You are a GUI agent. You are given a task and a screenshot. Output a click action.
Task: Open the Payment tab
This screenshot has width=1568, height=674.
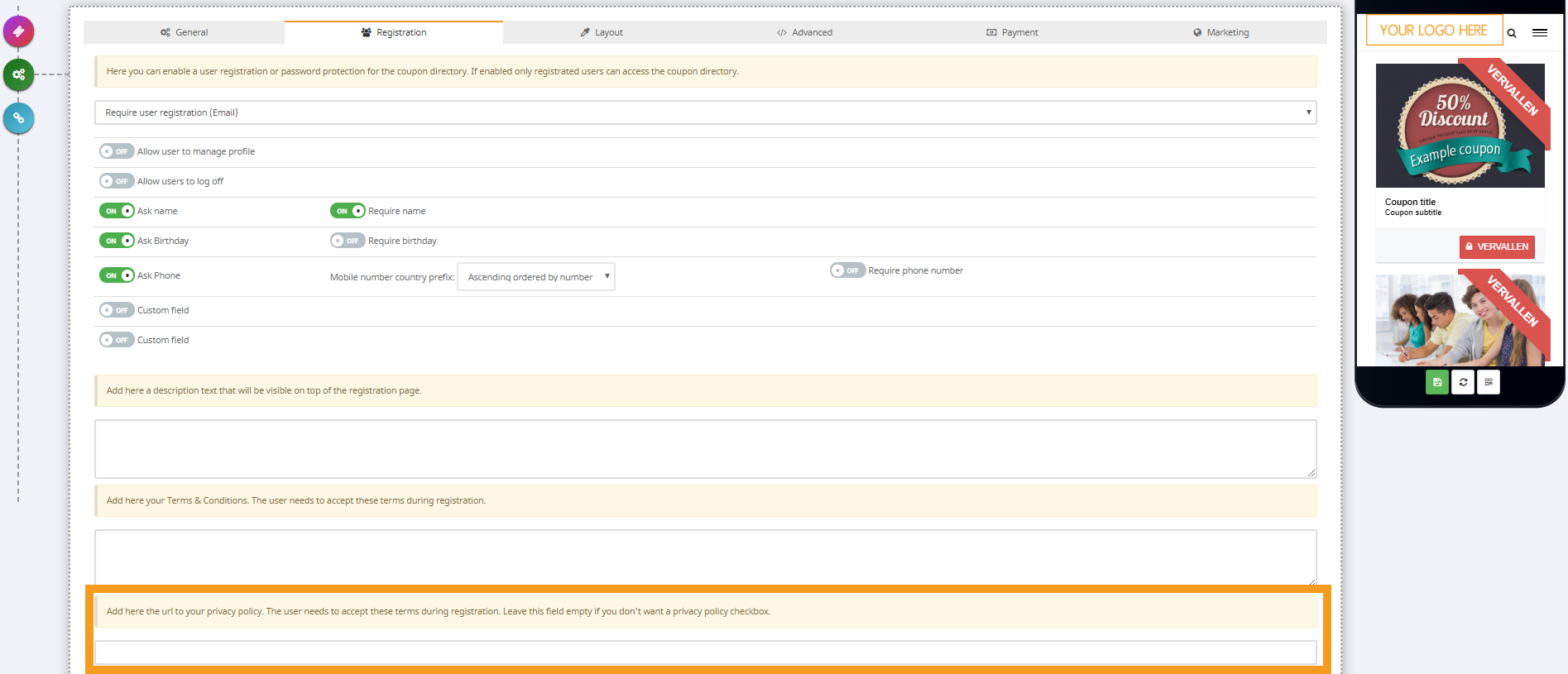(x=1012, y=32)
